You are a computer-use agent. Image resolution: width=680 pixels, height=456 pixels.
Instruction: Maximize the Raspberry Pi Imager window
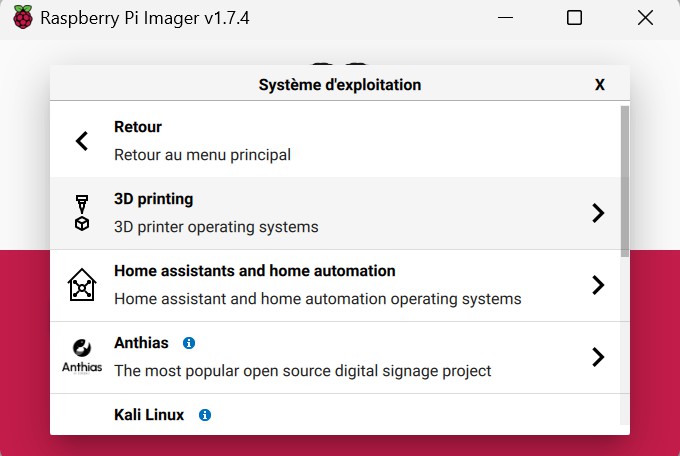click(x=574, y=18)
